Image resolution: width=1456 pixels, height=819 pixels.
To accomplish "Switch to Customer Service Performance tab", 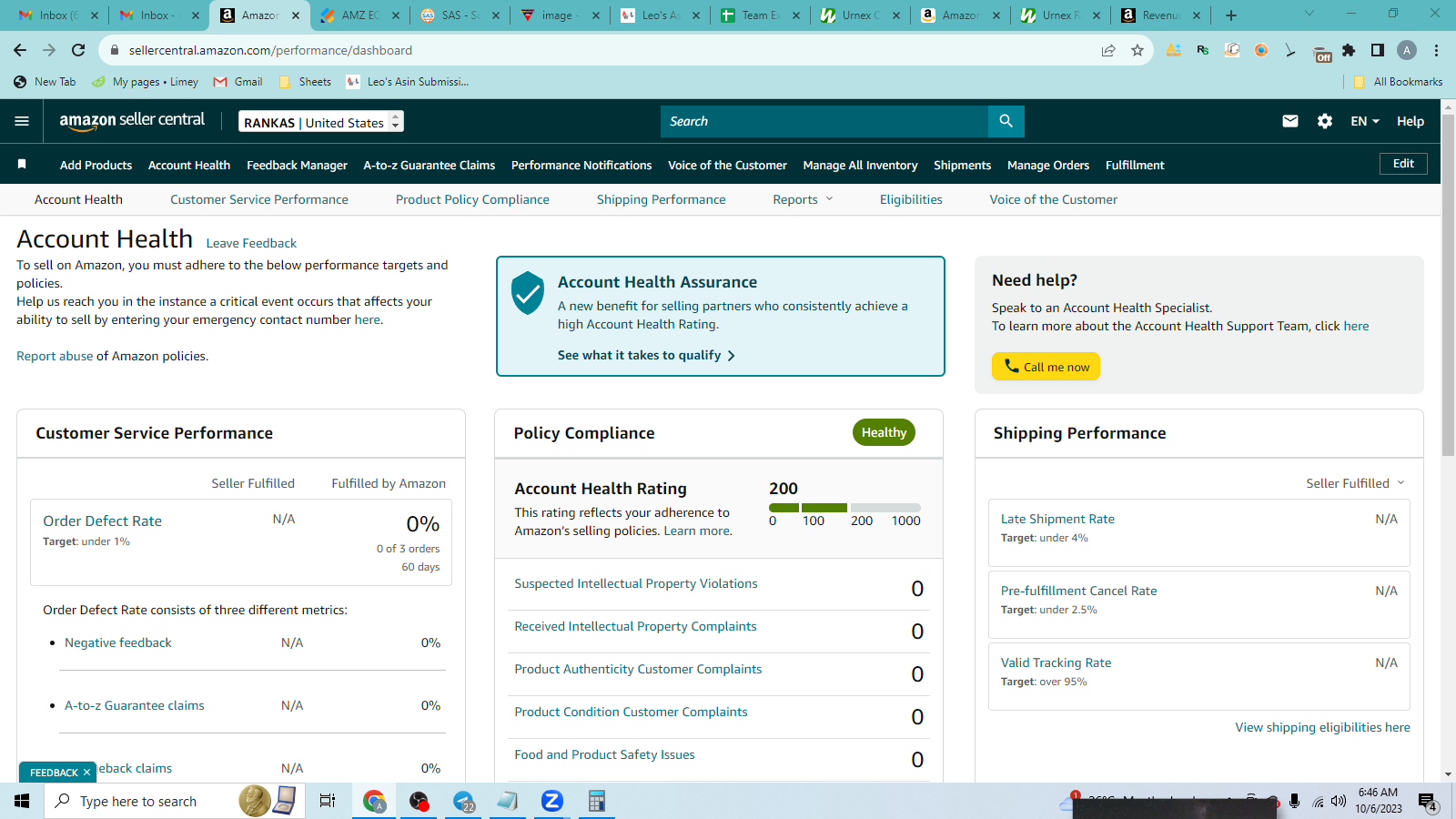I will click(x=259, y=199).
